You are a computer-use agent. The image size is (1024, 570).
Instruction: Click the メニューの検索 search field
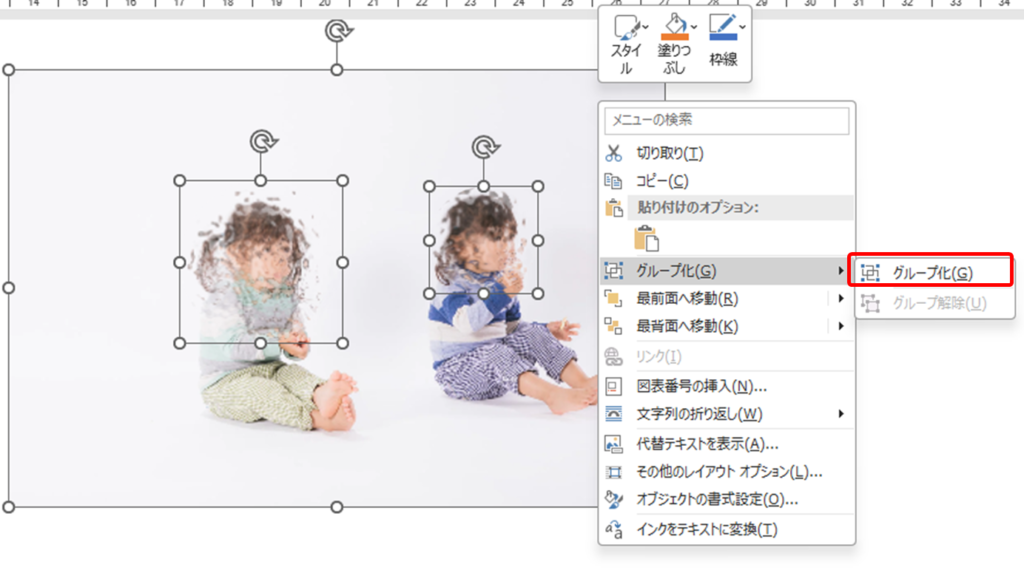tap(727, 120)
